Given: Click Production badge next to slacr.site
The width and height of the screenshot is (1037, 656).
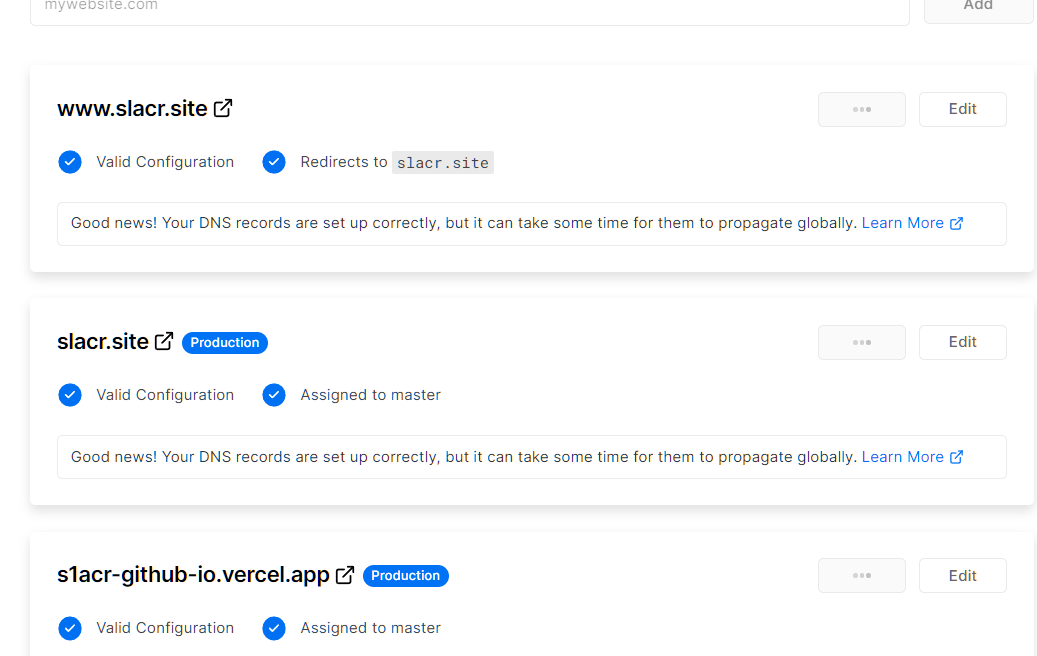Looking at the screenshot, I should coord(225,342).
